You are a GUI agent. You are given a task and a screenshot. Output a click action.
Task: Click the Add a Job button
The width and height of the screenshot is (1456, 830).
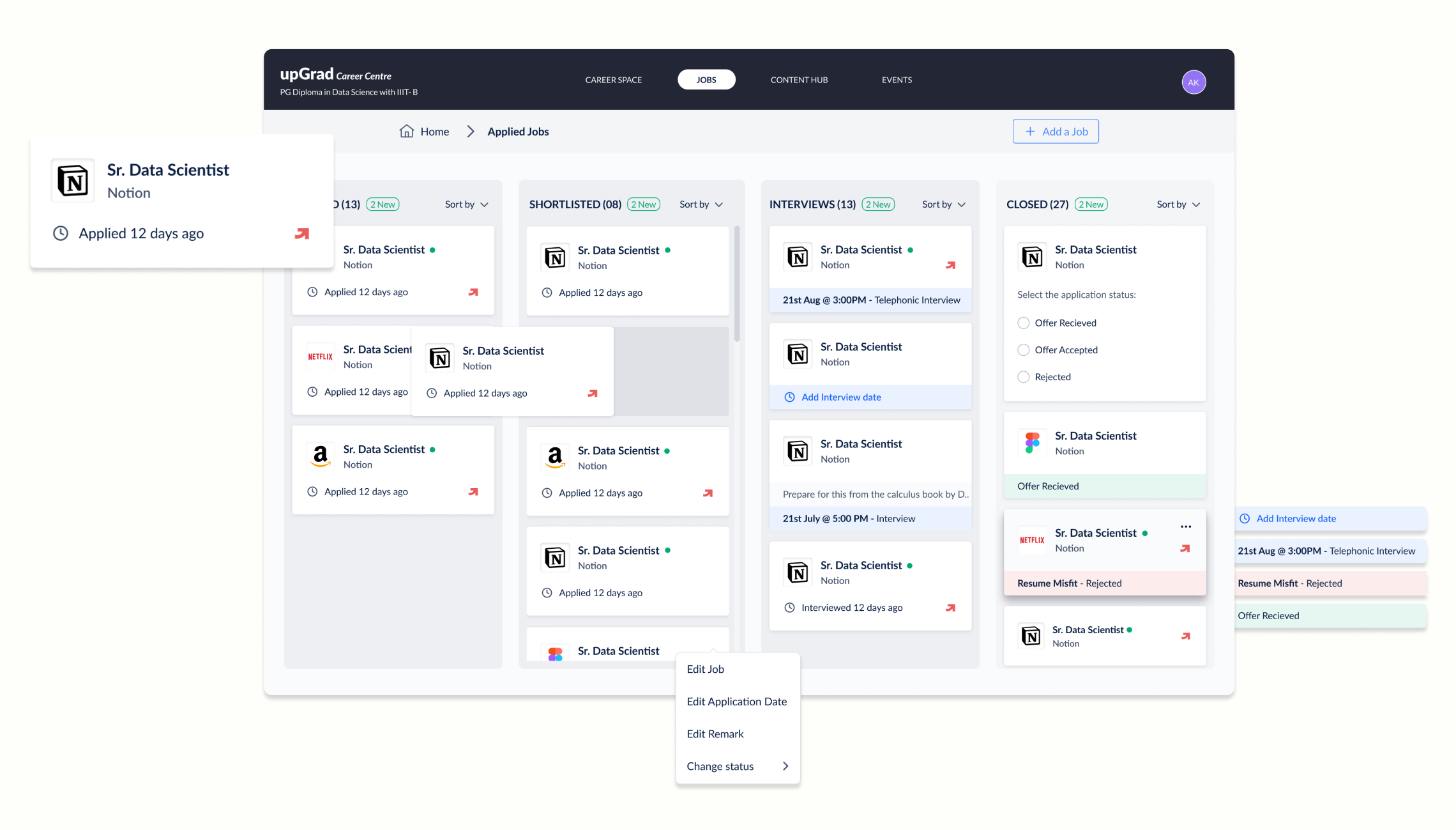click(x=1055, y=132)
